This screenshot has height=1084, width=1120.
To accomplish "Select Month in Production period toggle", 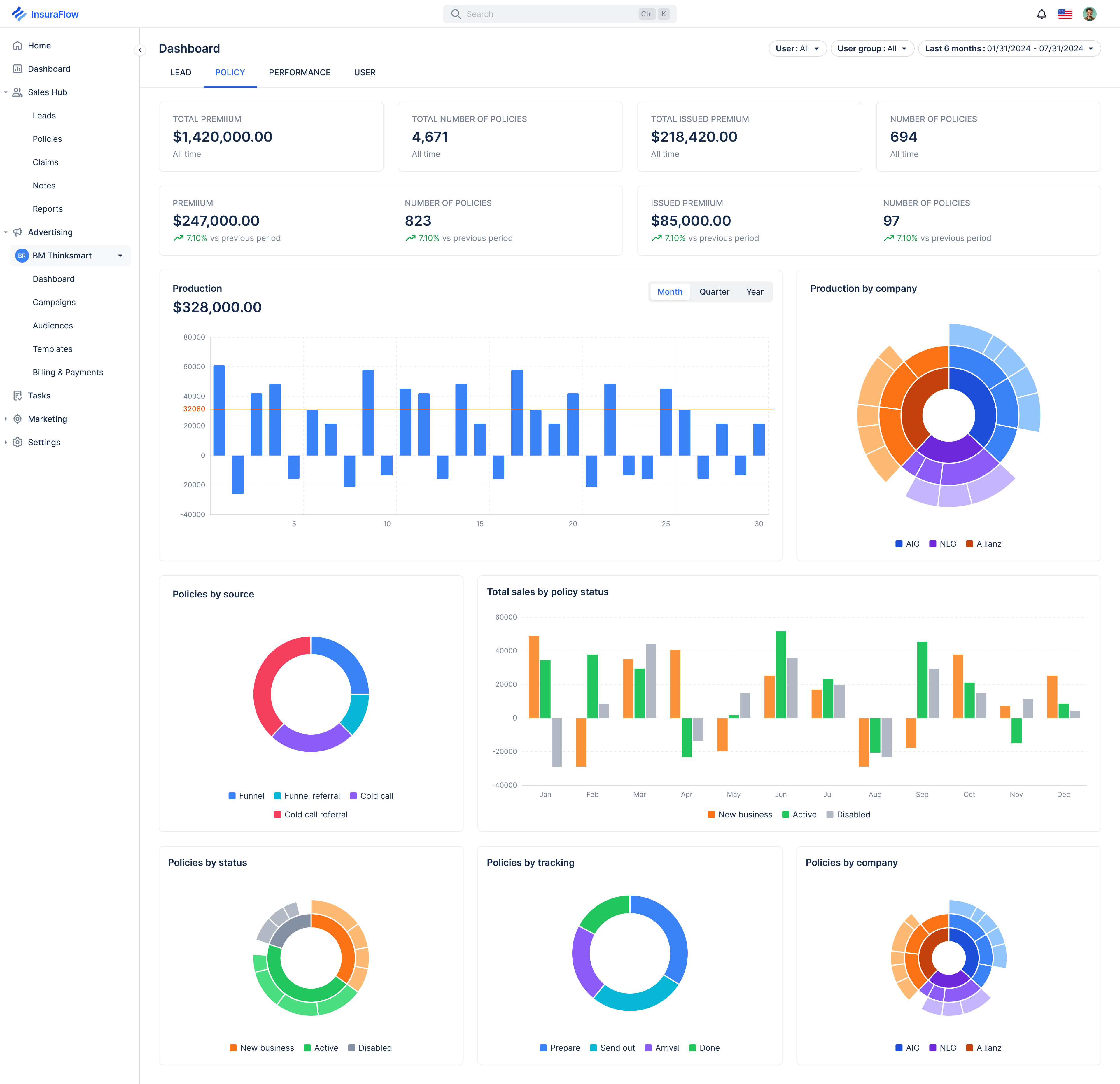I will [x=670, y=291].
